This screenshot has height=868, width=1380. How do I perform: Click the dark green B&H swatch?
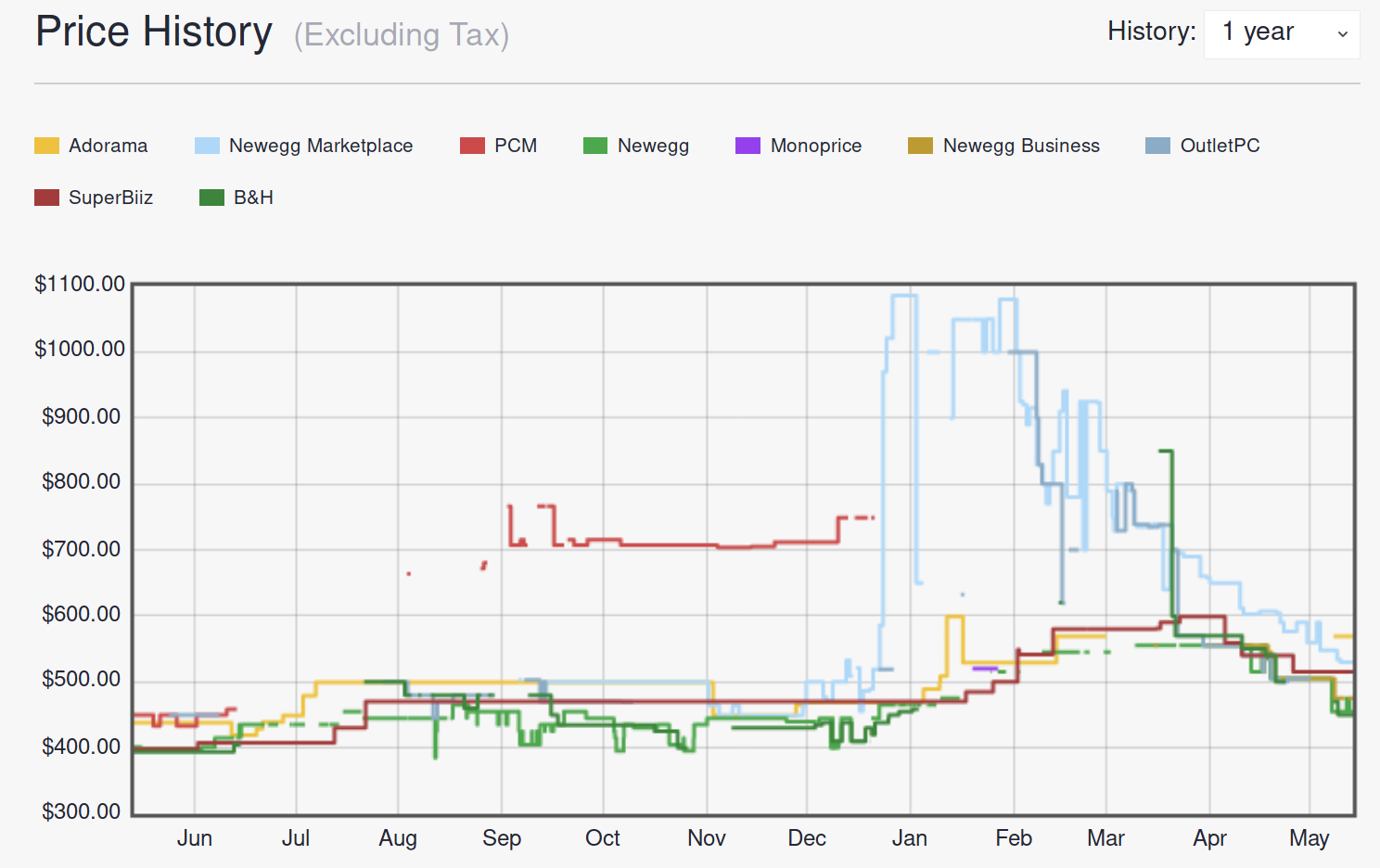click(x=211, y=198)
